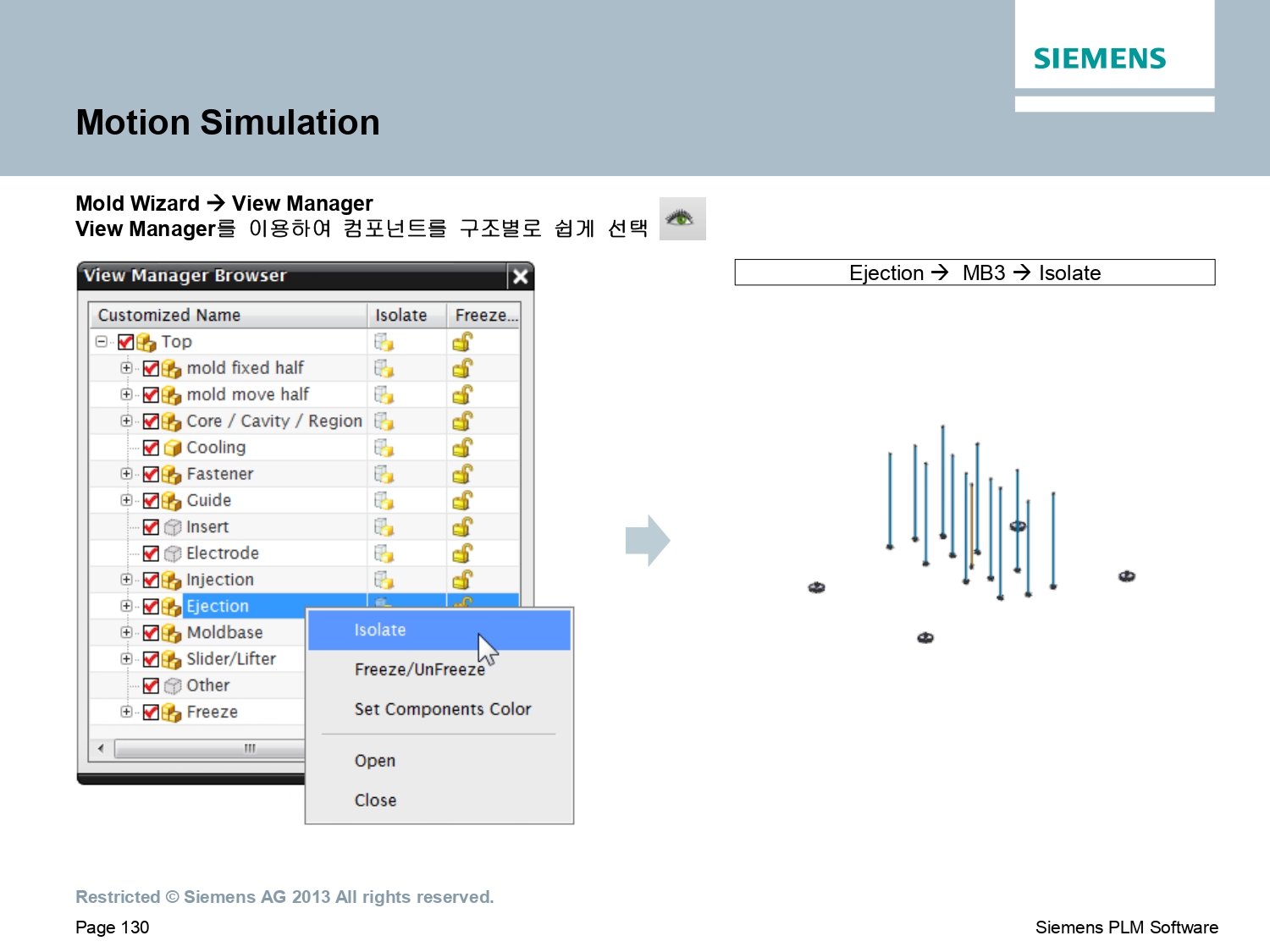Click Isolate icon for Cooling row
The height and width of the screenshot is (952, 1270).
[x=384, y=448]
